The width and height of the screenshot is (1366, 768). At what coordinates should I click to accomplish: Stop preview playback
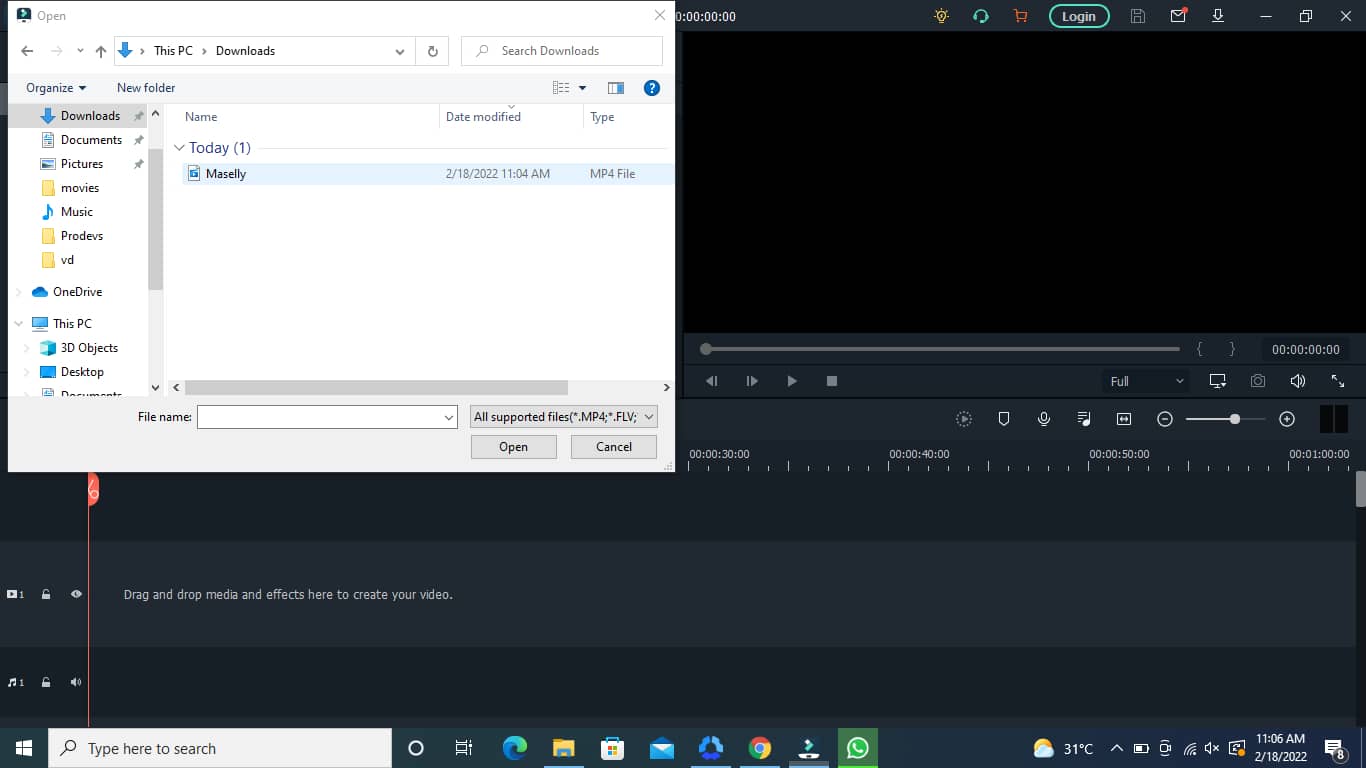[832, 381]
